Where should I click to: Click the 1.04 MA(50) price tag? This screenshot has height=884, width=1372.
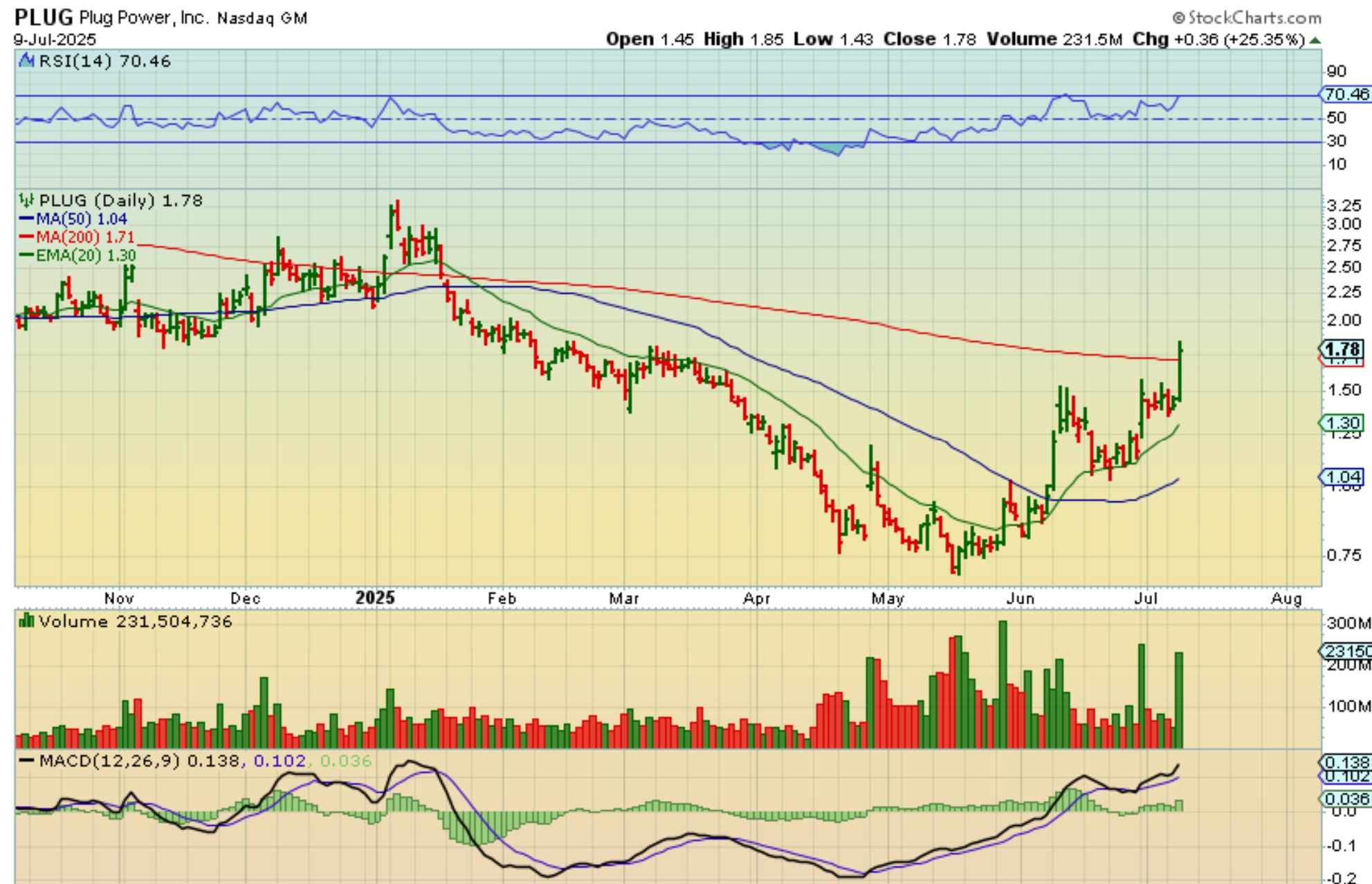coord(1343,477)
